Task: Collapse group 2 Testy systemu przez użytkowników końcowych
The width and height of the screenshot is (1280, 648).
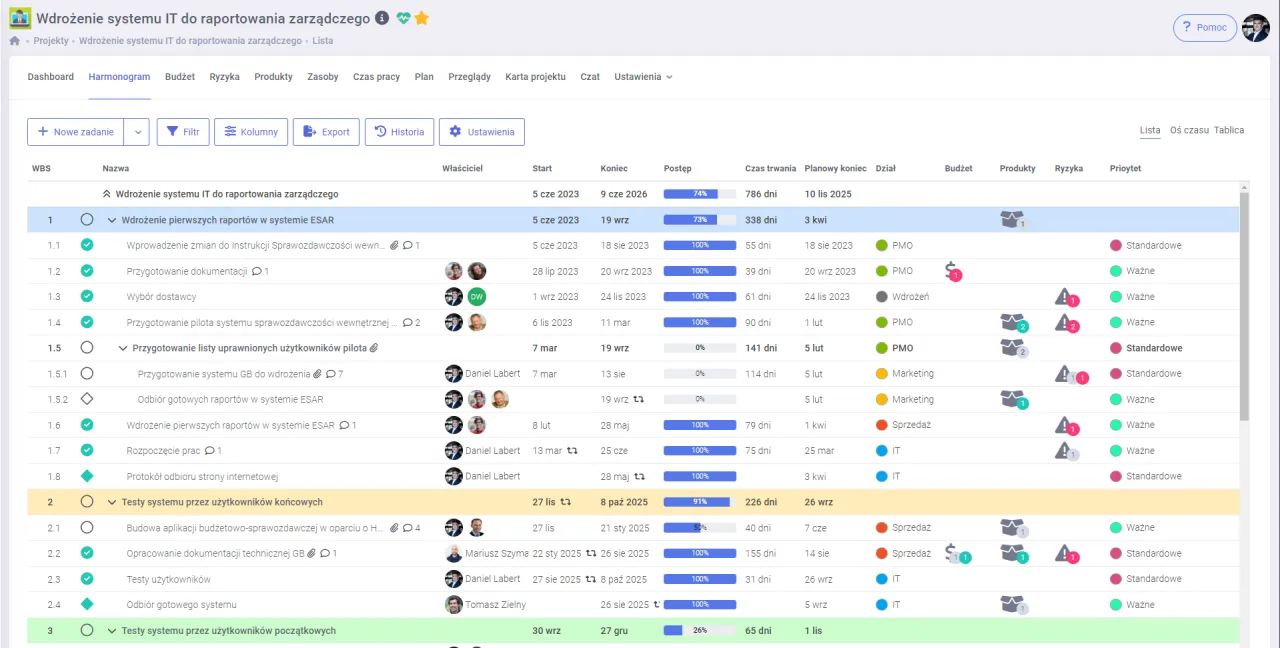Action: point(112,502)
